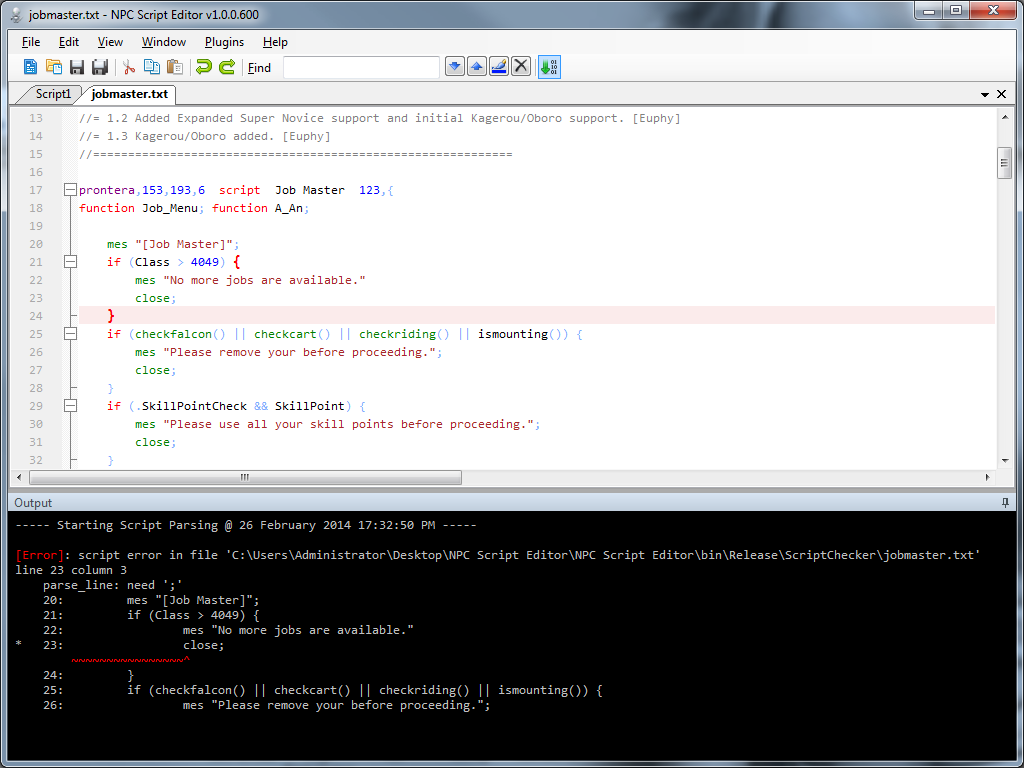Redo the last undone edit

227,67
